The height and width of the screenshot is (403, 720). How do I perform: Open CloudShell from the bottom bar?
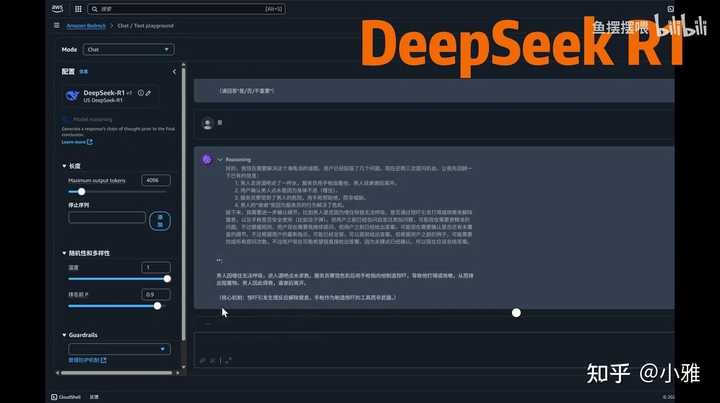coord(70,396)
